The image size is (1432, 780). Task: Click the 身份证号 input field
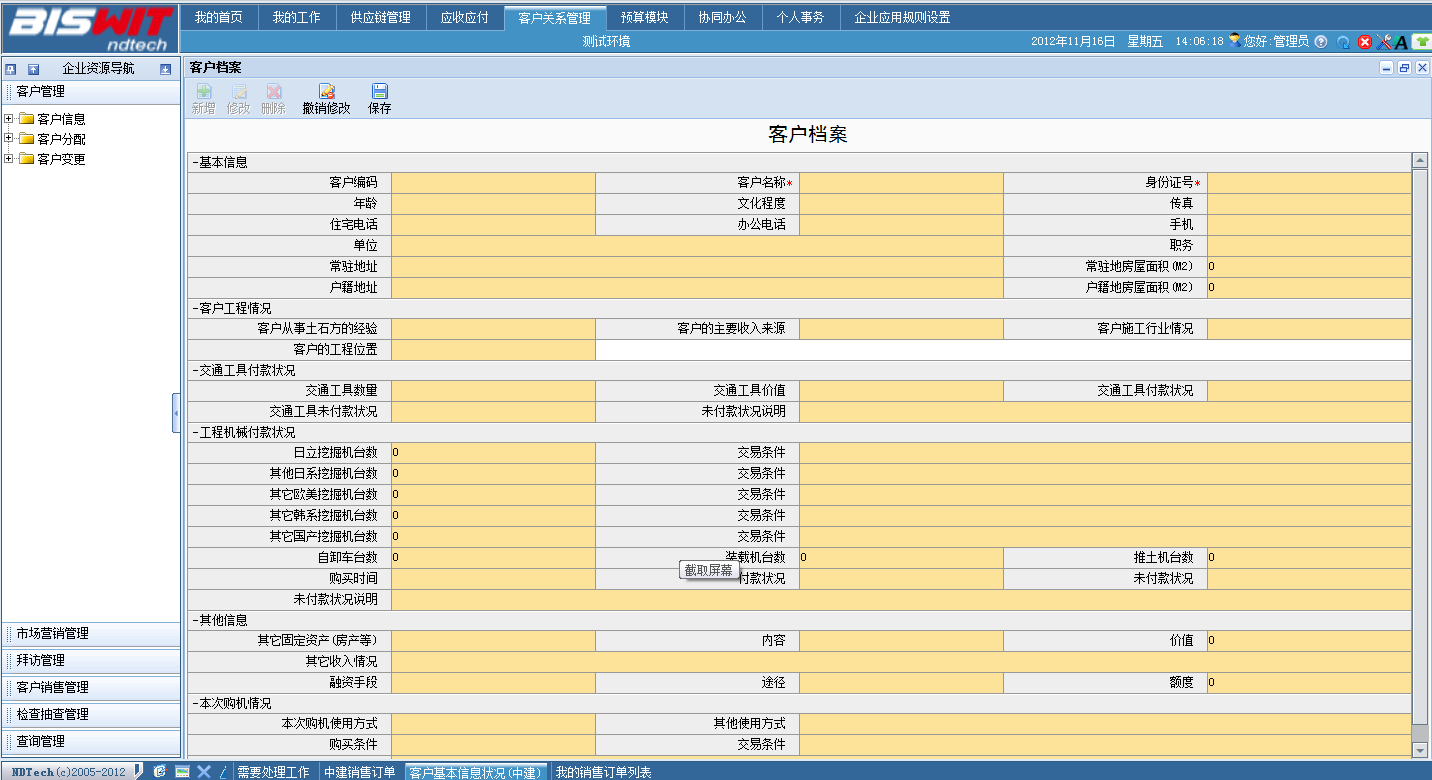[x=1309, y=182]
